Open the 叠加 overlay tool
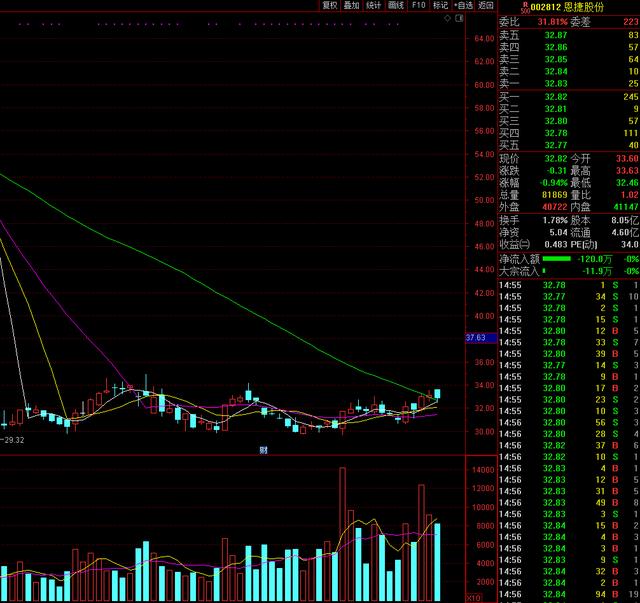The height and width of the screenshot is (603, 640). (351, 5)
